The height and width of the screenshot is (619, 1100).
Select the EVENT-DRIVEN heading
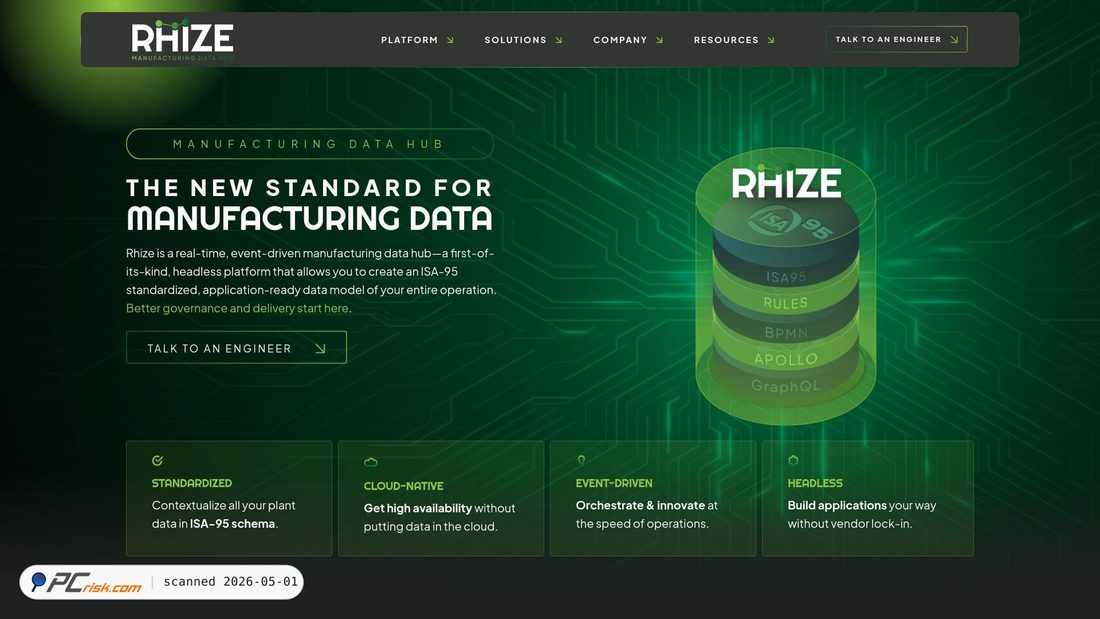point(614,483)
